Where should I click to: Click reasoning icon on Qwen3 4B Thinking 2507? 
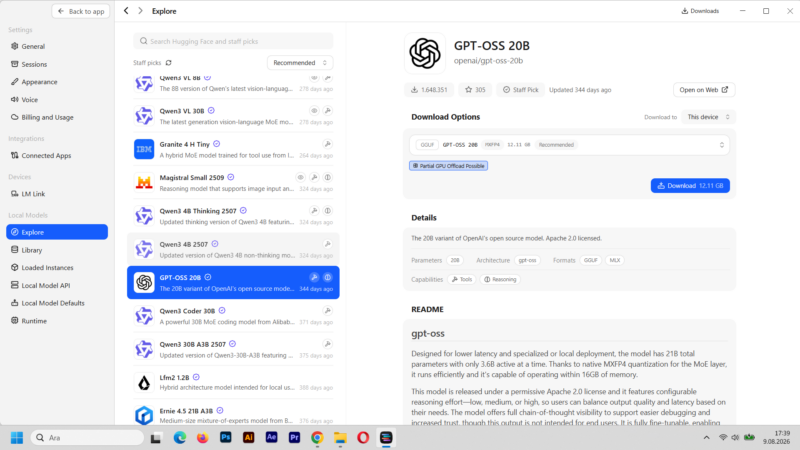click(x=328, y=211)
